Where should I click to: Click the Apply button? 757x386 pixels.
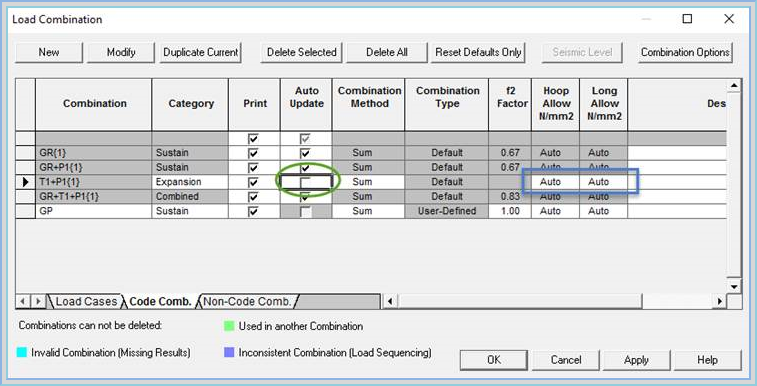[x=636, y=360]
